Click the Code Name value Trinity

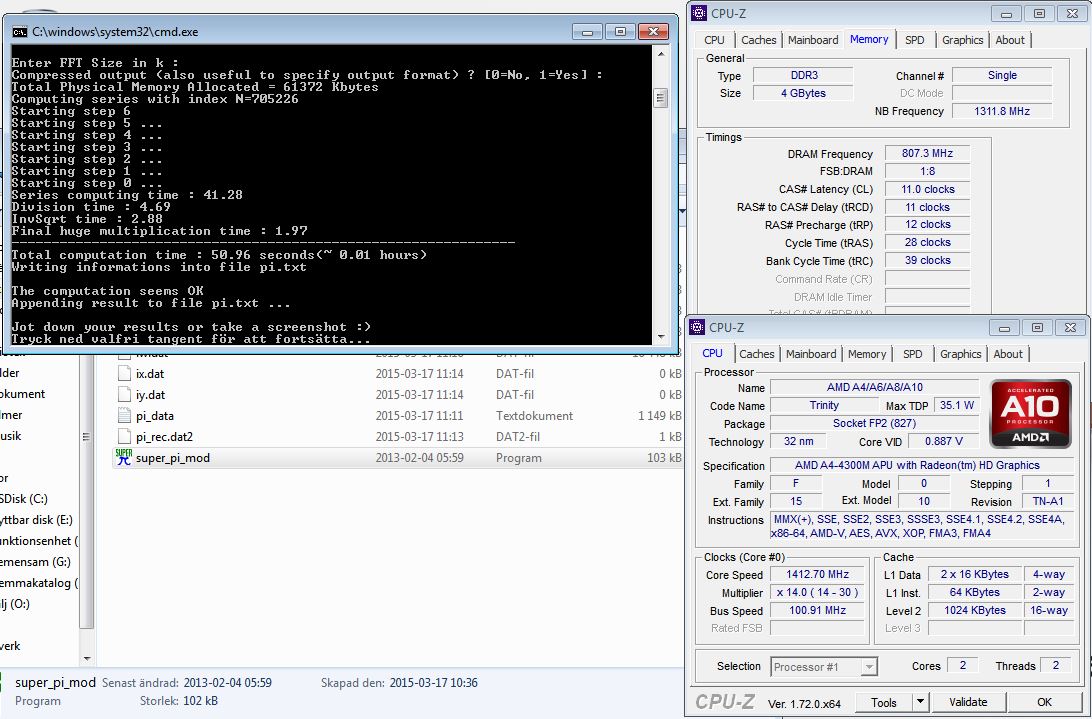tap(824, 405)
